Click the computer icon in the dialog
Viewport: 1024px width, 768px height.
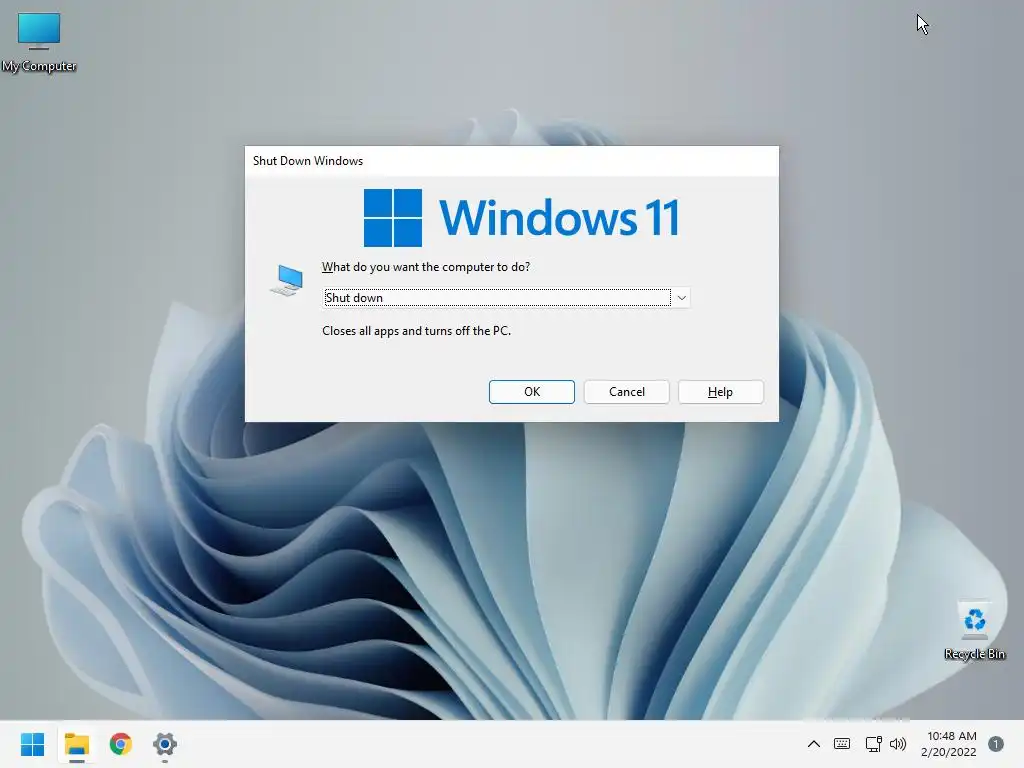click(287, 280)
